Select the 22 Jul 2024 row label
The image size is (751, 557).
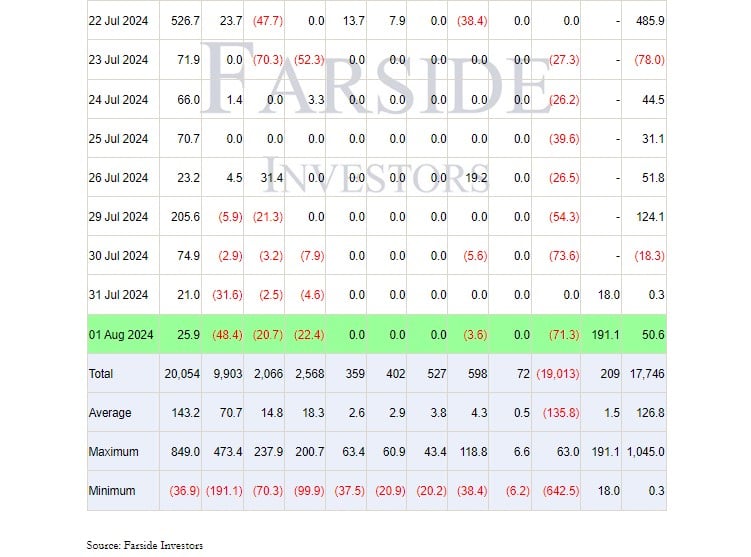click(x=118, y=21)
